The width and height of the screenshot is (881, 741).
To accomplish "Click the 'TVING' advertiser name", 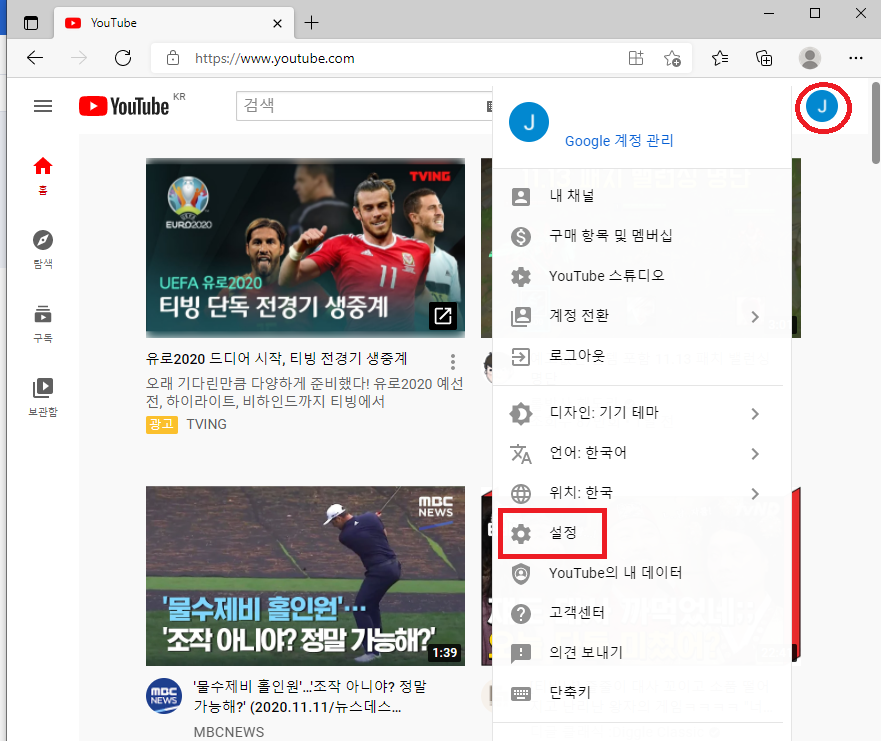I will tap(207, 424).
